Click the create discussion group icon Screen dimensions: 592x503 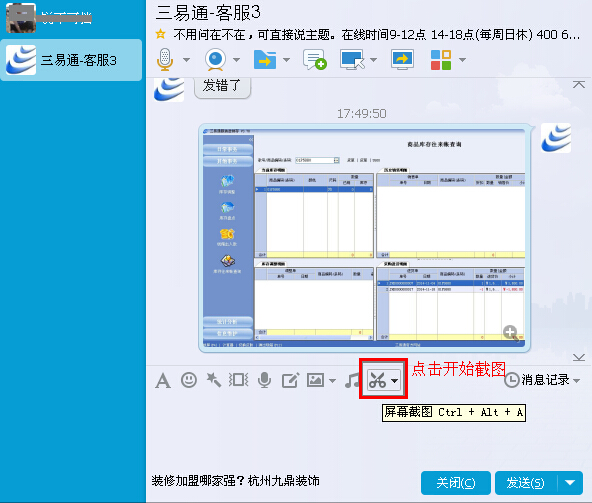pos(314,60)
